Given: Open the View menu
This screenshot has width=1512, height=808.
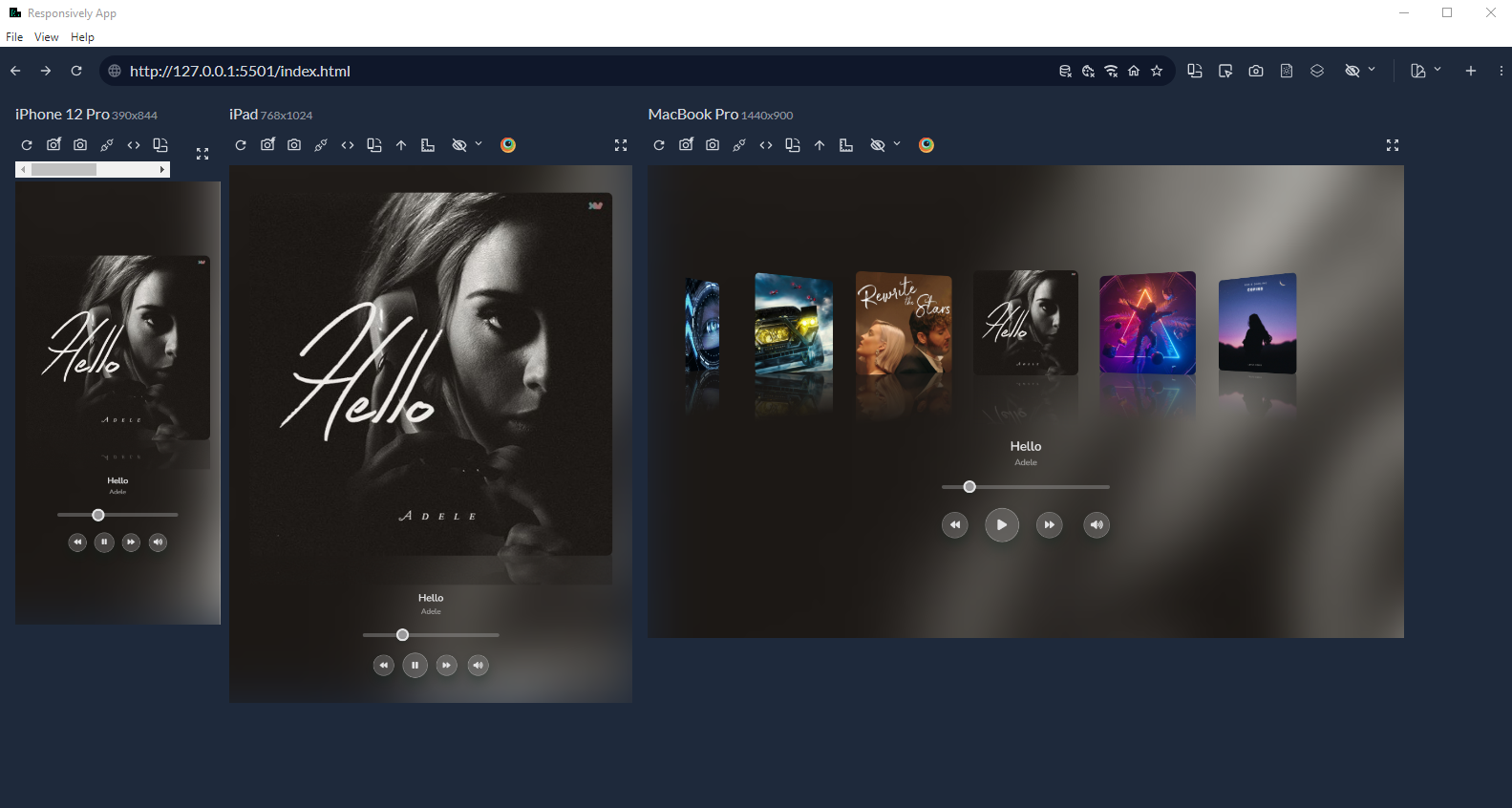Looking at the screenshot, I should [46, 37].
